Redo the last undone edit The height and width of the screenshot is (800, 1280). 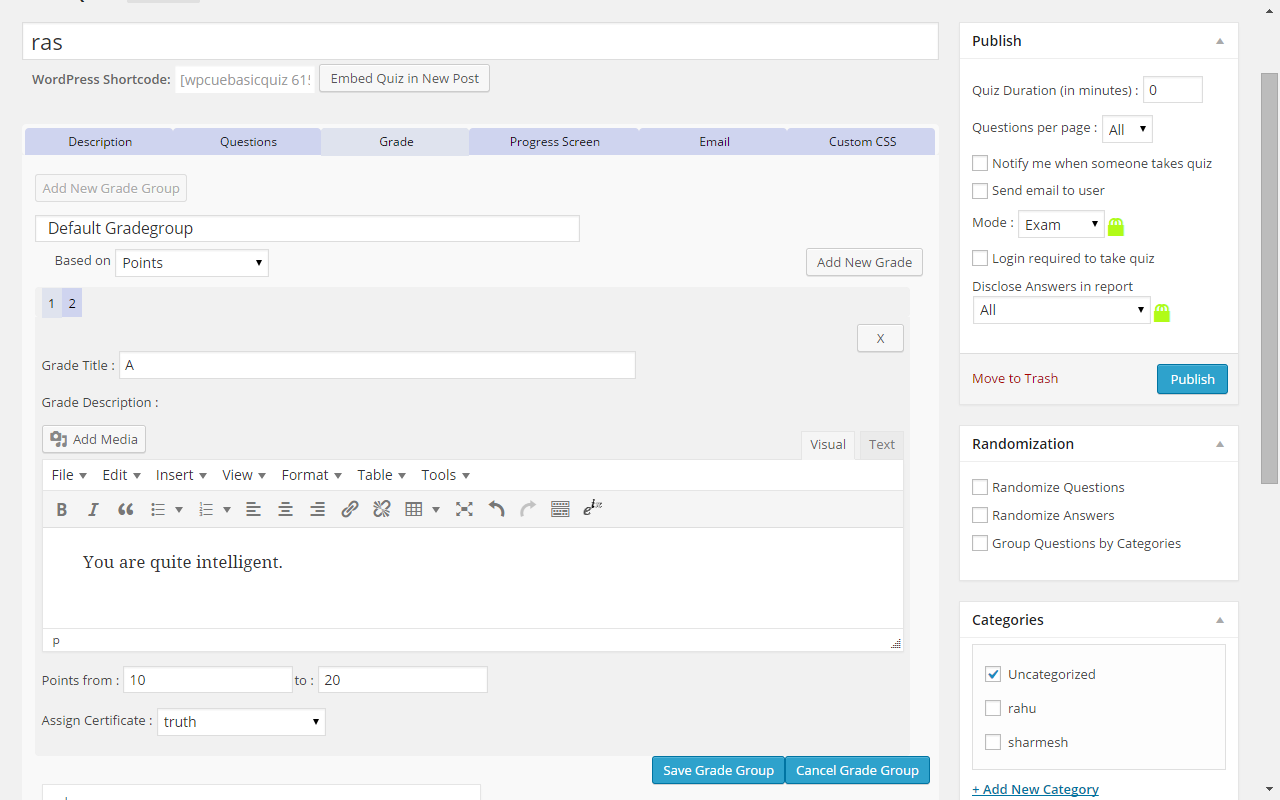(x=528, y=509)
